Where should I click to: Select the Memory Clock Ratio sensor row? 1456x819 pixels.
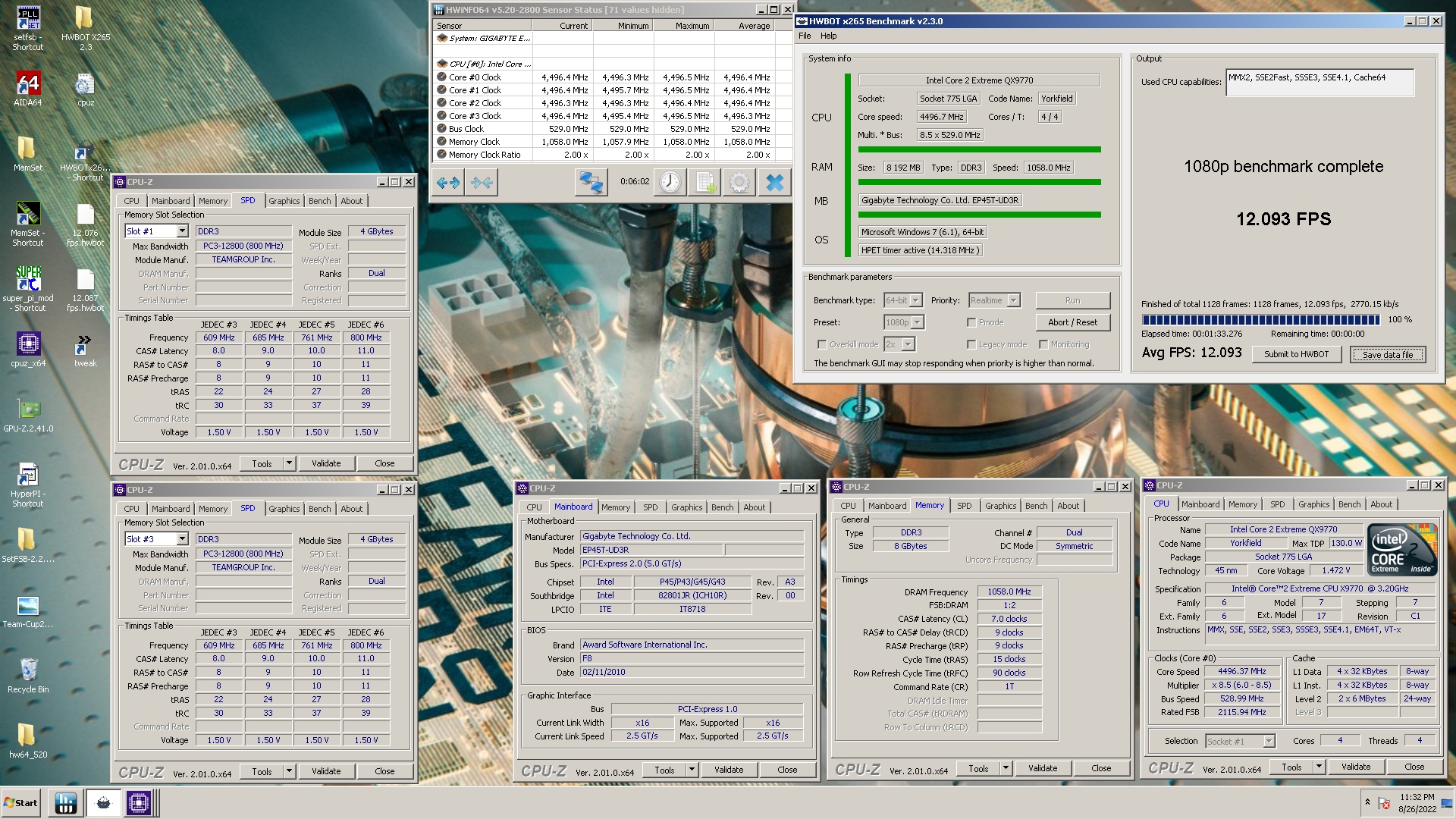coord(613,155)
